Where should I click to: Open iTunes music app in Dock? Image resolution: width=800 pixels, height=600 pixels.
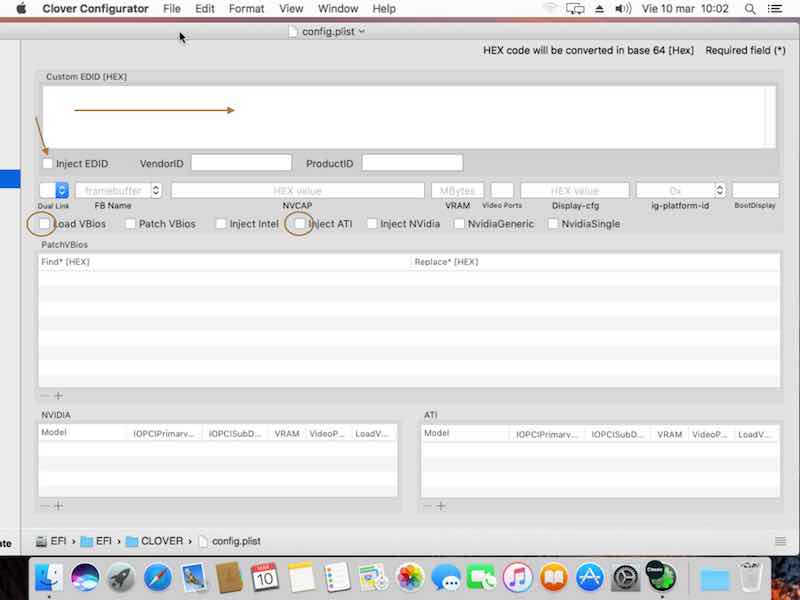[517, 577]
